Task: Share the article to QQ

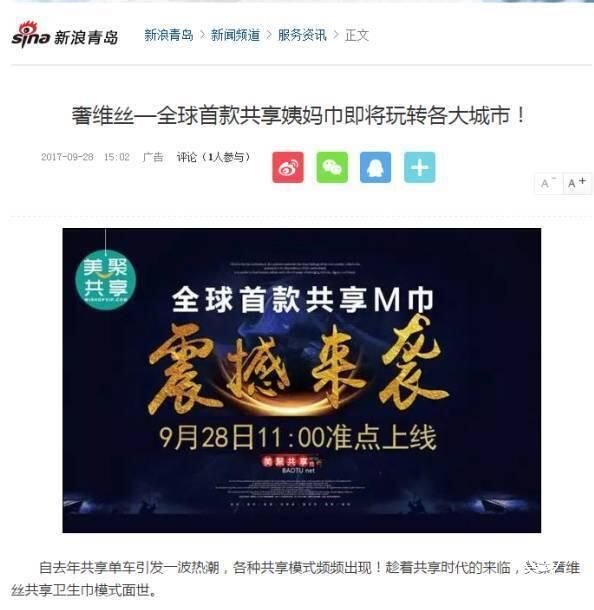Action: tap(375, 167)
